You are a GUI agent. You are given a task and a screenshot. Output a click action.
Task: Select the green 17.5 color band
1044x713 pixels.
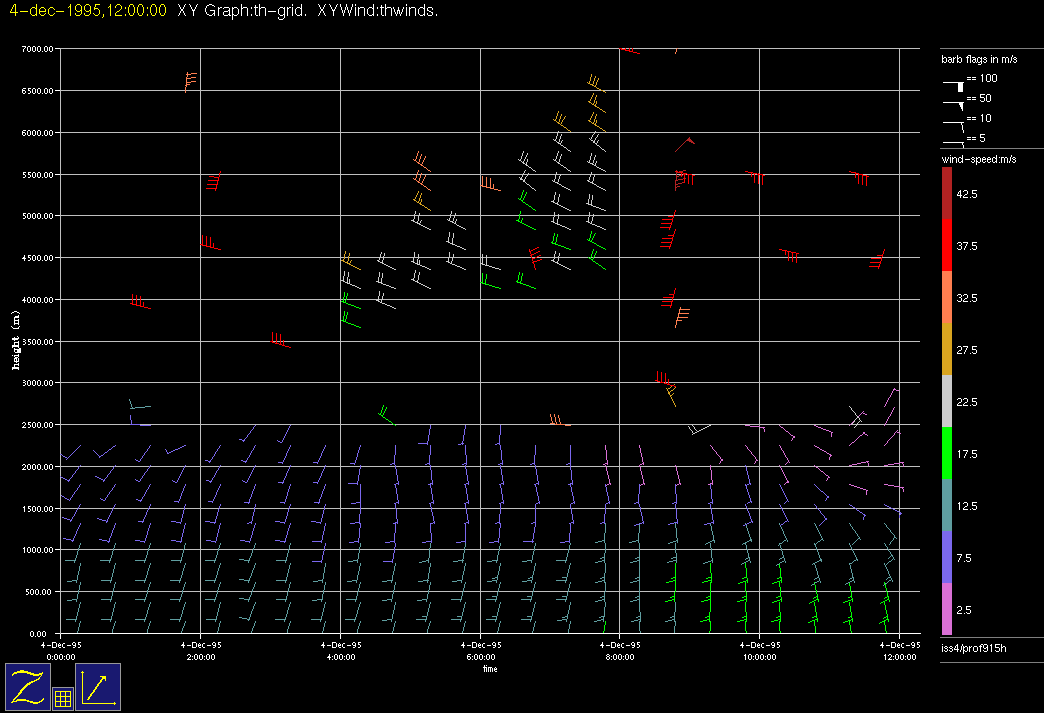(947, 453)
